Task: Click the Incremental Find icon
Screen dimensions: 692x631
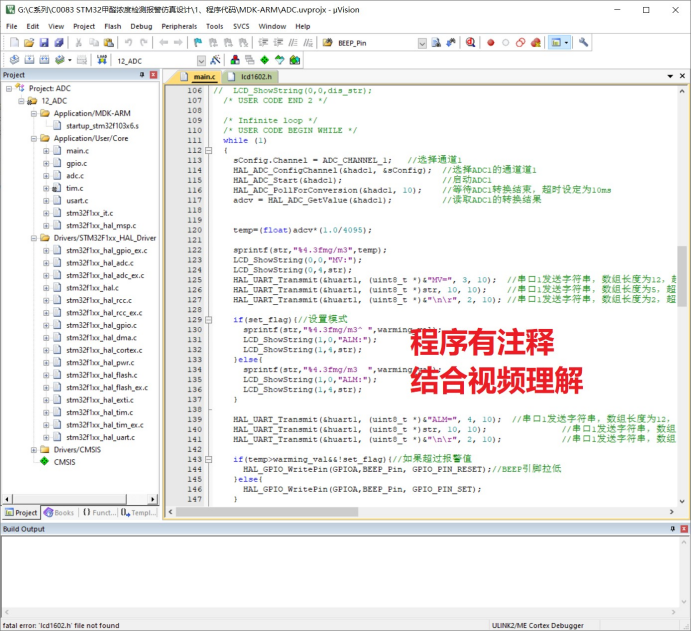Action: point(451,42)
